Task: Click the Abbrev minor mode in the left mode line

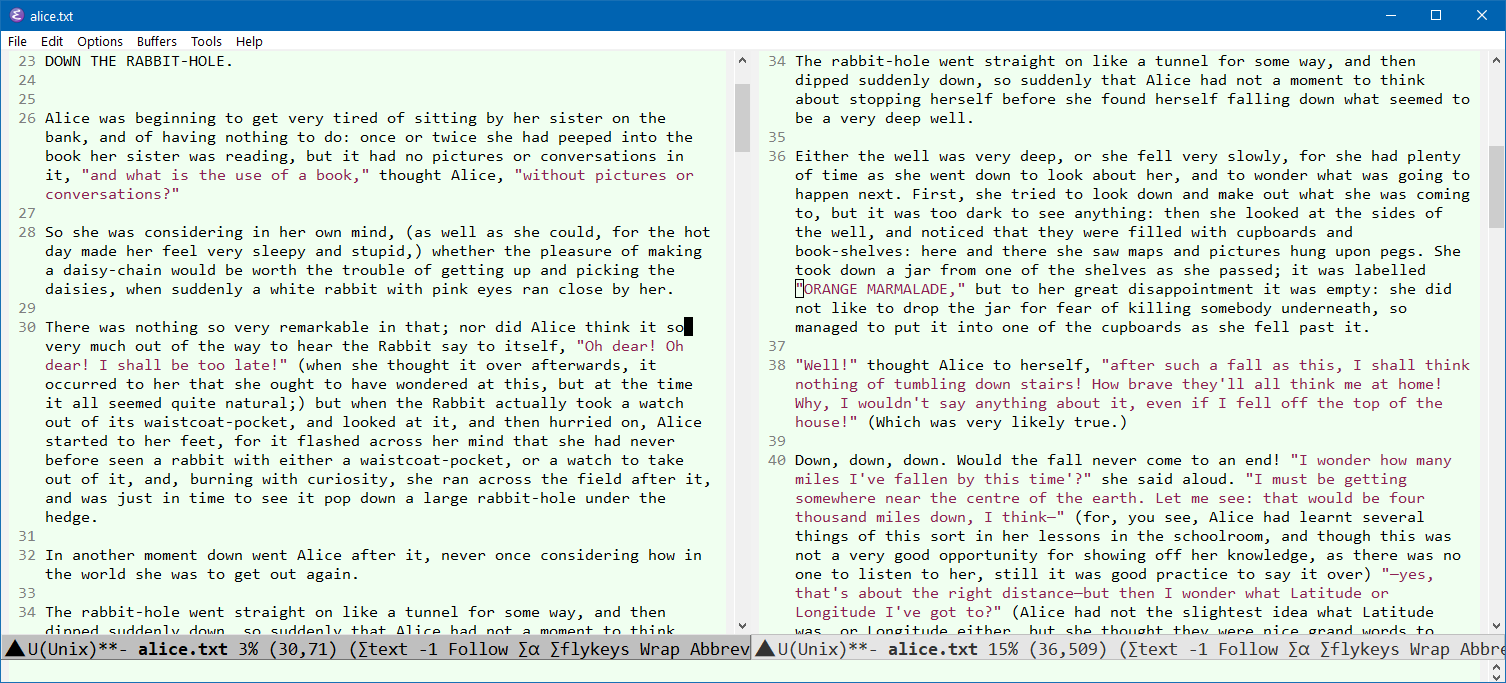Action: 720,649
